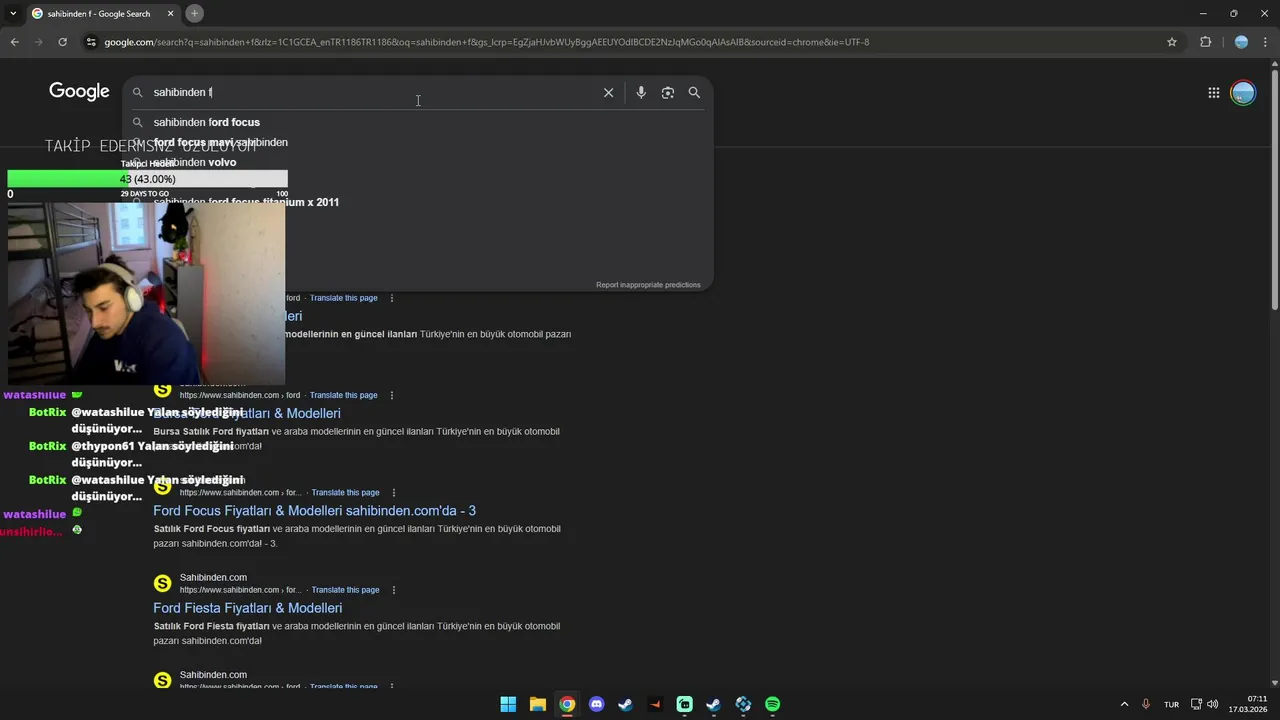The image size is (1280, 720).
Task: Click 'Translate this page' above Ford Fiesta result
Action: coord(345,590)
